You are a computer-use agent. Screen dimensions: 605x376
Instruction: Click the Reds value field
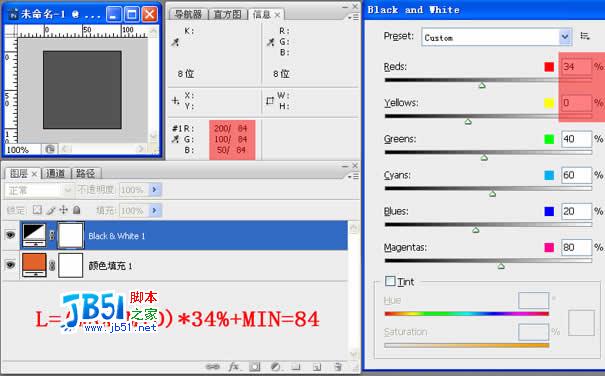(576, 67)
